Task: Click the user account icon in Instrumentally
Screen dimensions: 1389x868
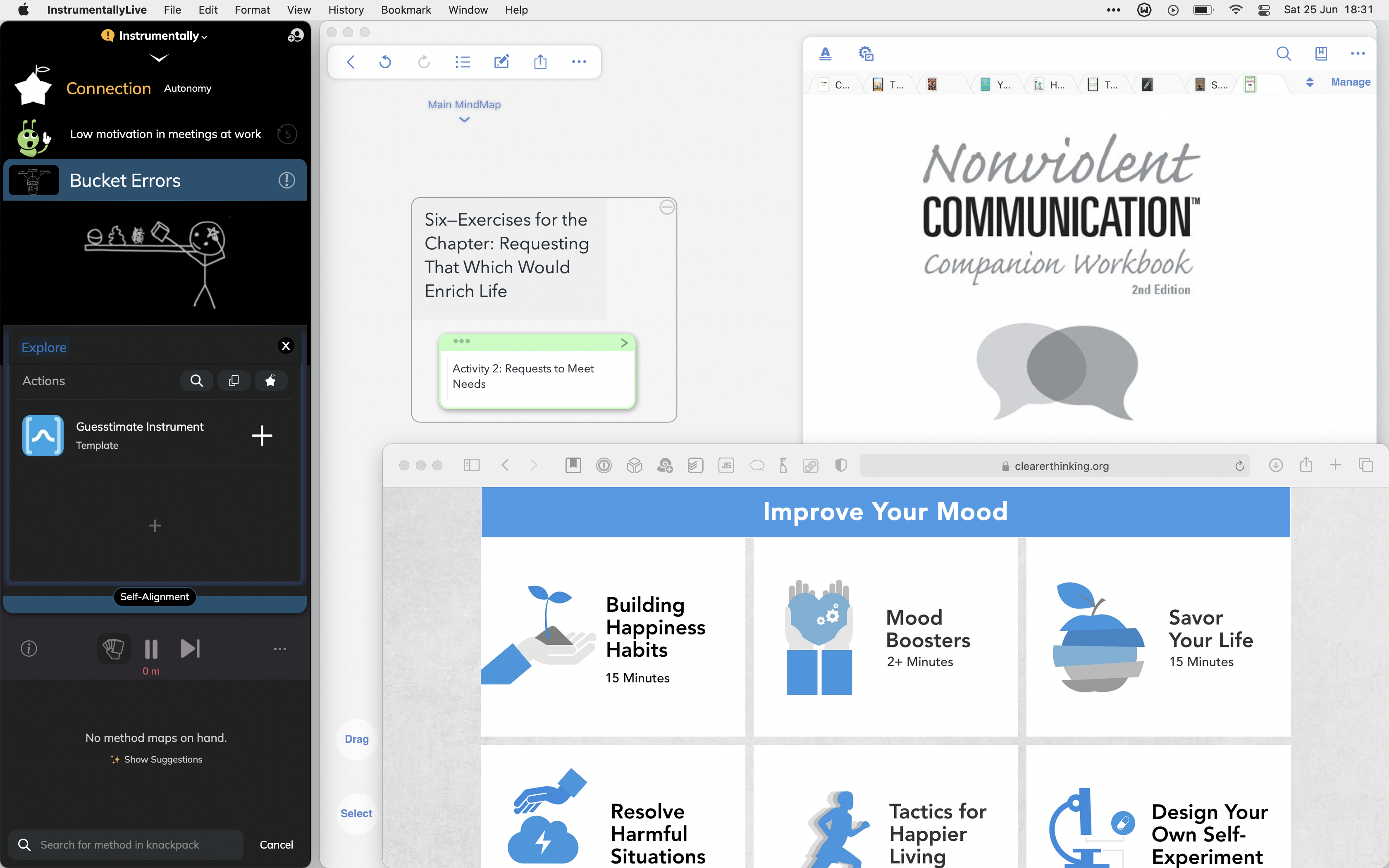Action: (295, 36)
